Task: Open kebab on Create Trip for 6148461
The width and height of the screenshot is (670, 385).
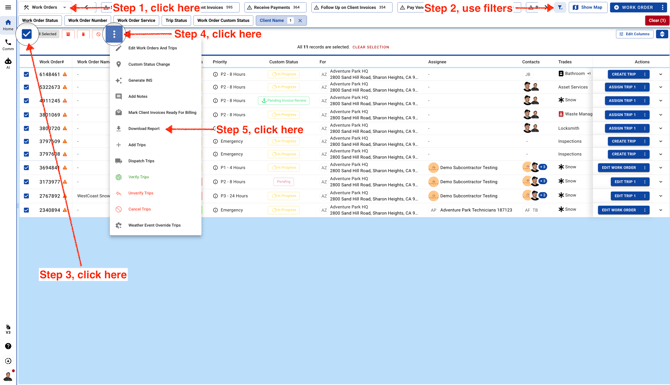Action: pyautogui.click(x=644, y=74)
